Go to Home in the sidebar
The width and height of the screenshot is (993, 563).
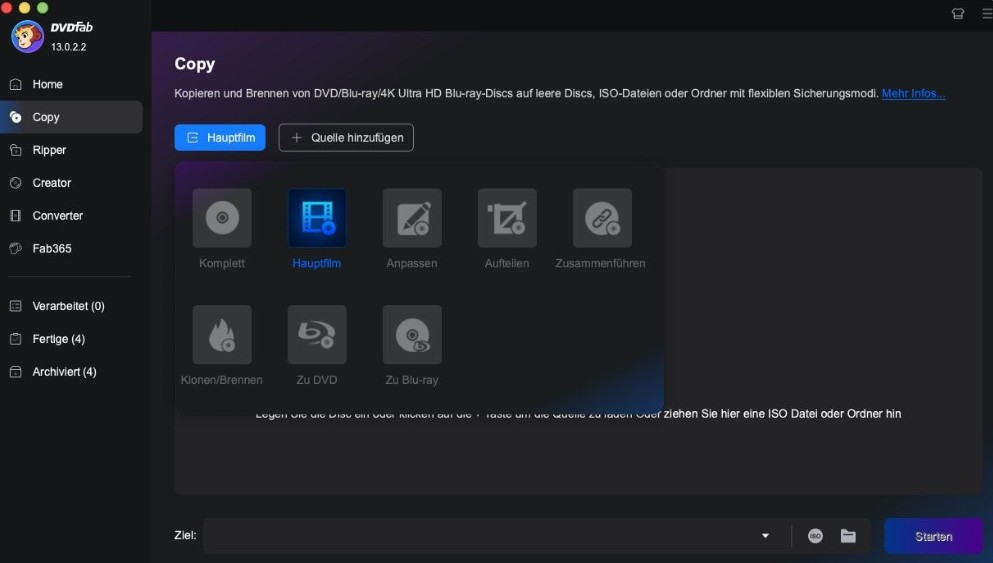click(x=71, y=84)
